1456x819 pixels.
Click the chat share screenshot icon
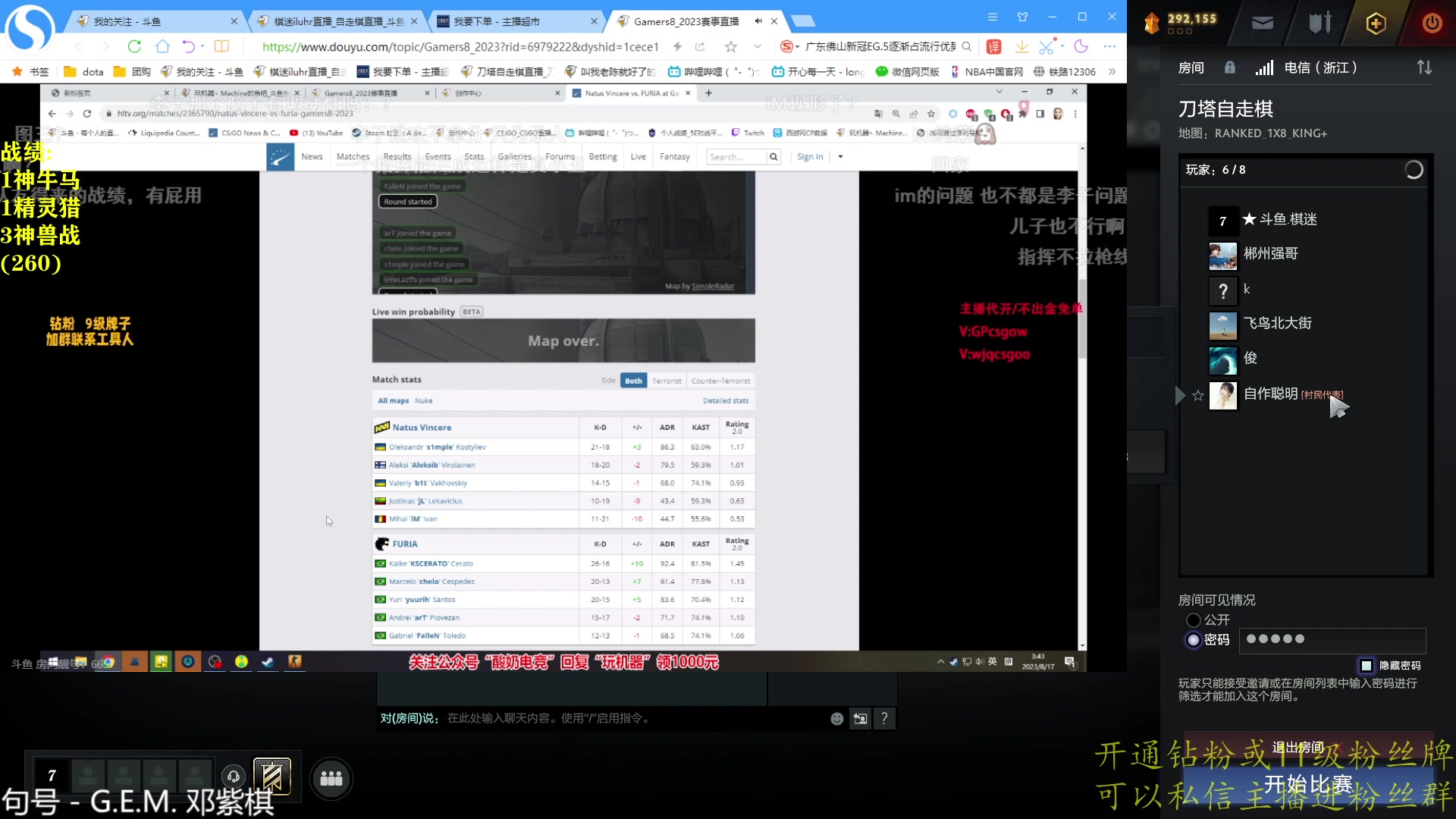pos(861,718)
